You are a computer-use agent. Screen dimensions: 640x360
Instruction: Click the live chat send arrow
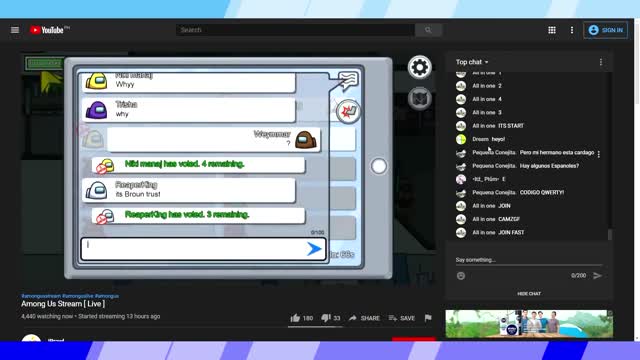597,276
